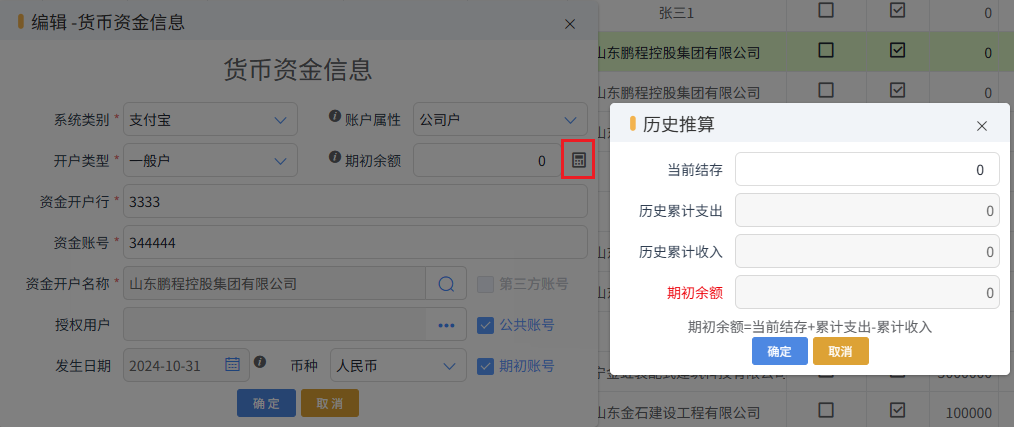Click the 货币资金信息 form heading
This screenshot has width=1014, height=427.
coord(297,69)
